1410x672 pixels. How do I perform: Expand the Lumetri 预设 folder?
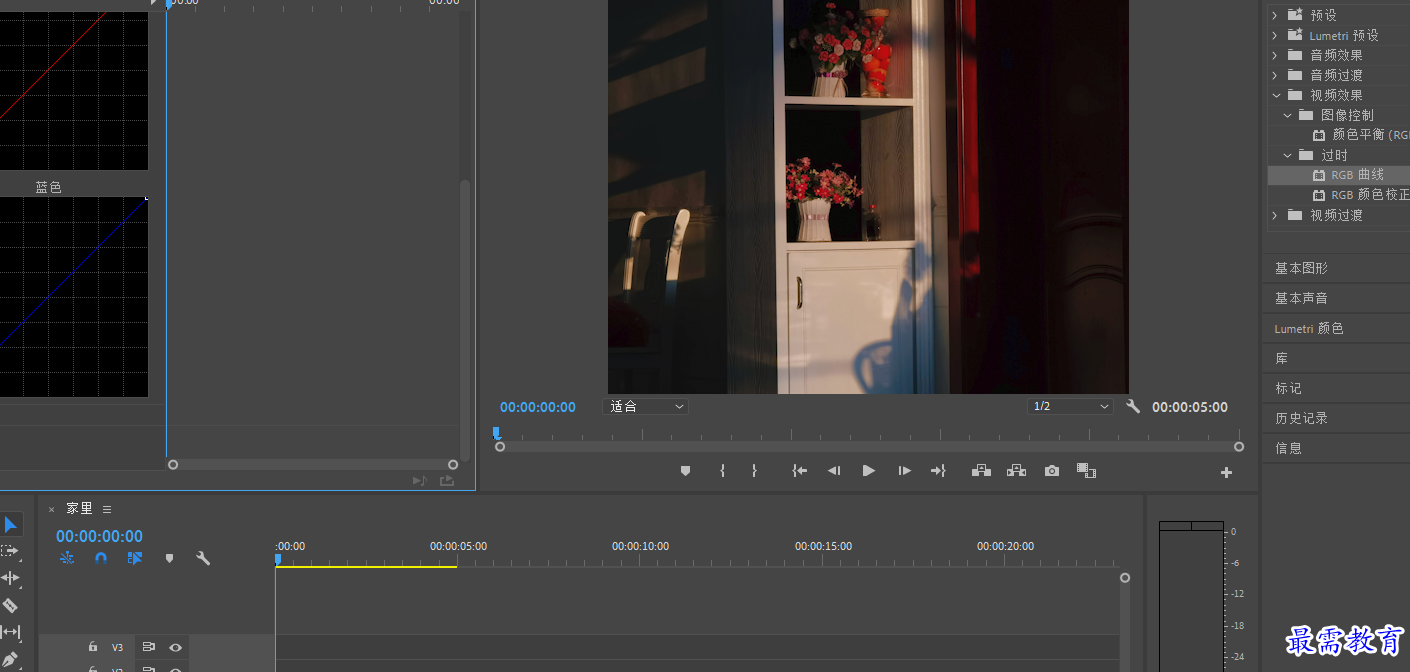click(1274, 35)
